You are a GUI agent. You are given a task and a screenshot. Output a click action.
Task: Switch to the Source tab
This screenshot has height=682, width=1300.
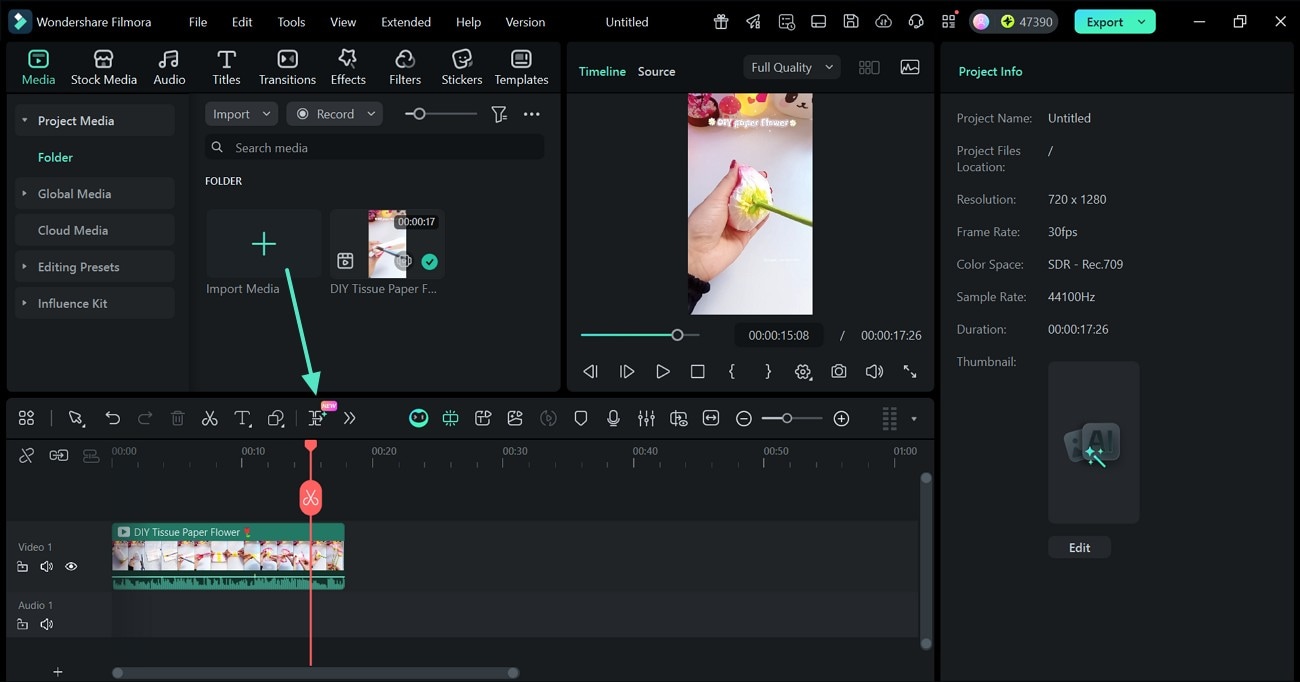(656, 71)
